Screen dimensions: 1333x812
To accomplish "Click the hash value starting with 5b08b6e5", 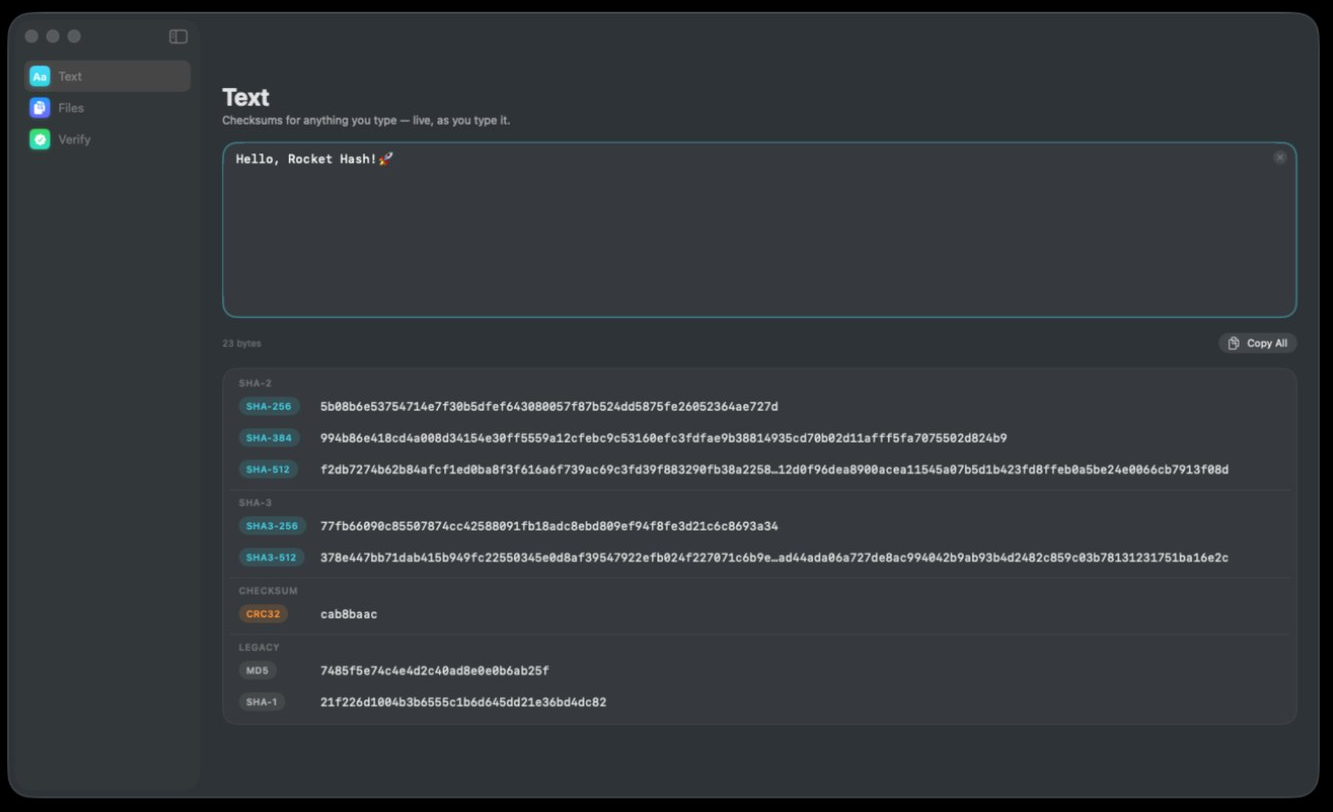I will [x=549, y=407].
